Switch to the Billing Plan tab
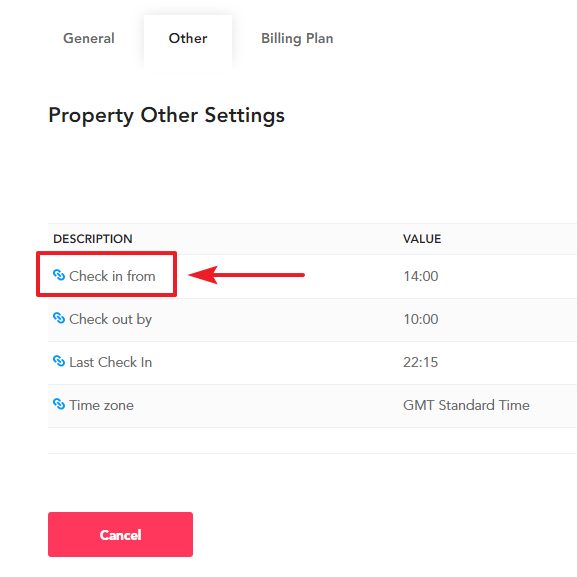The height and width of the screenshot is (577, 577). point(297,39)
